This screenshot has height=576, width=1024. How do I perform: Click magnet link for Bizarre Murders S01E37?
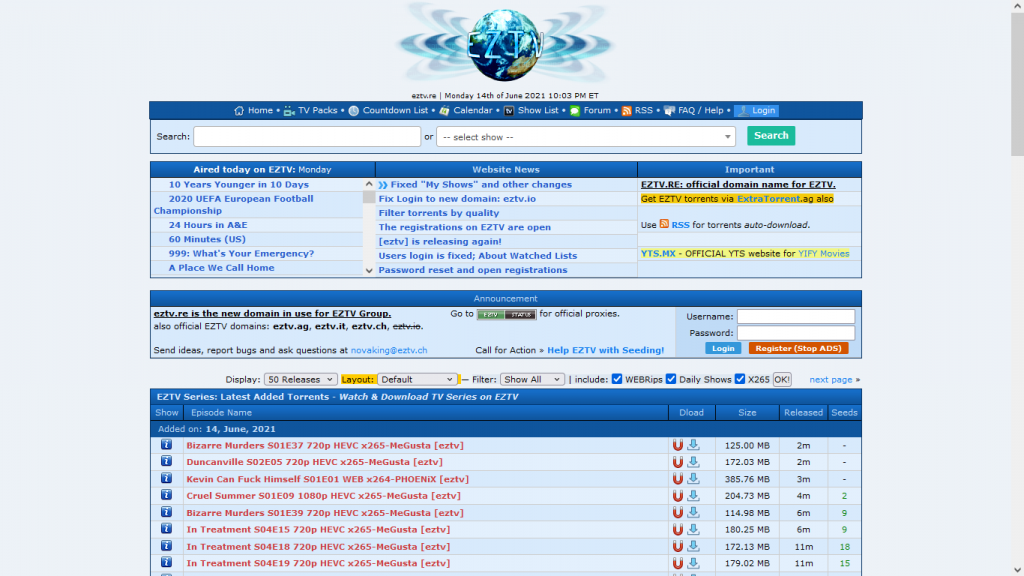(678, 445)
